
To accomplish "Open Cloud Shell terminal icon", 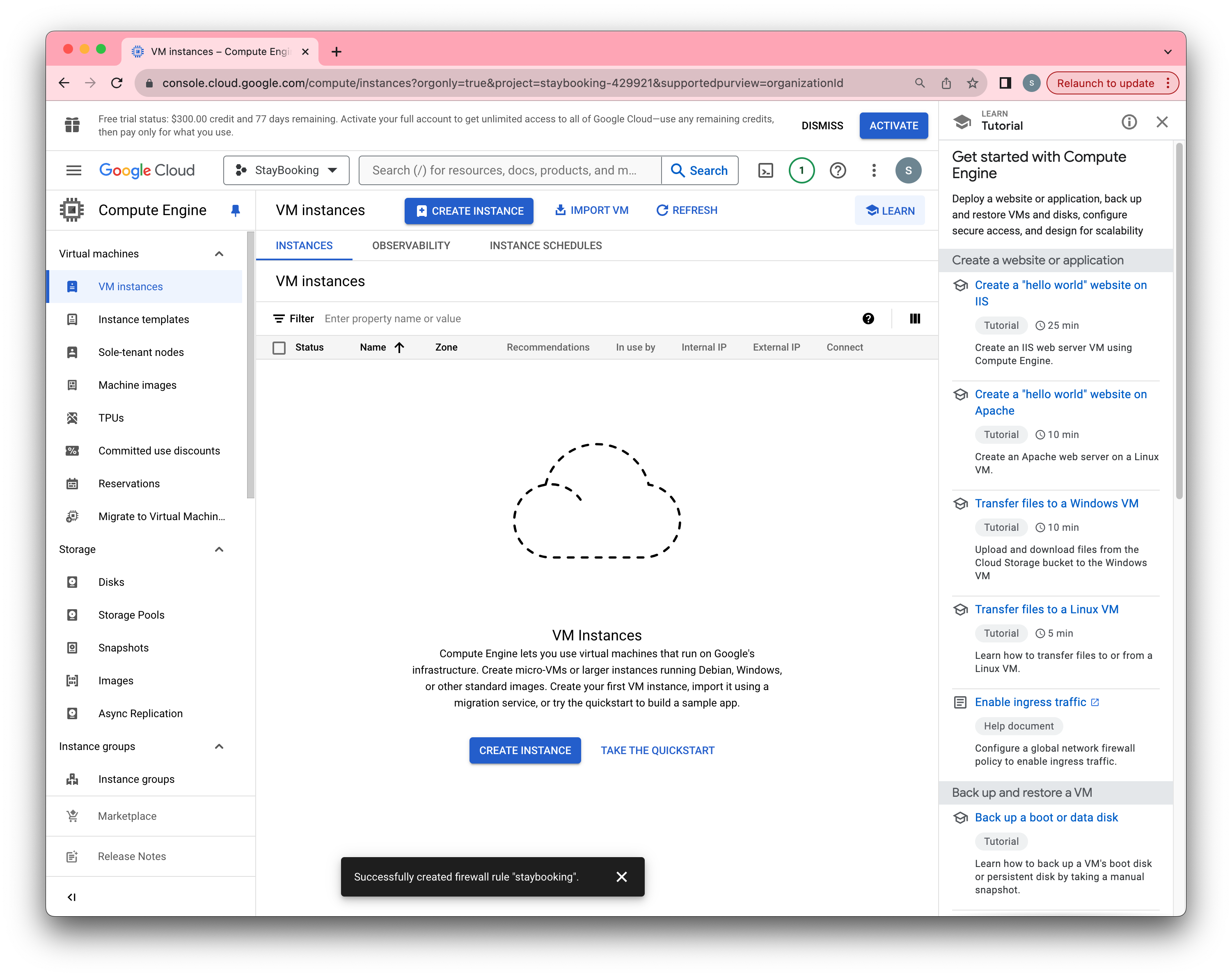I will tap(765, 170).
